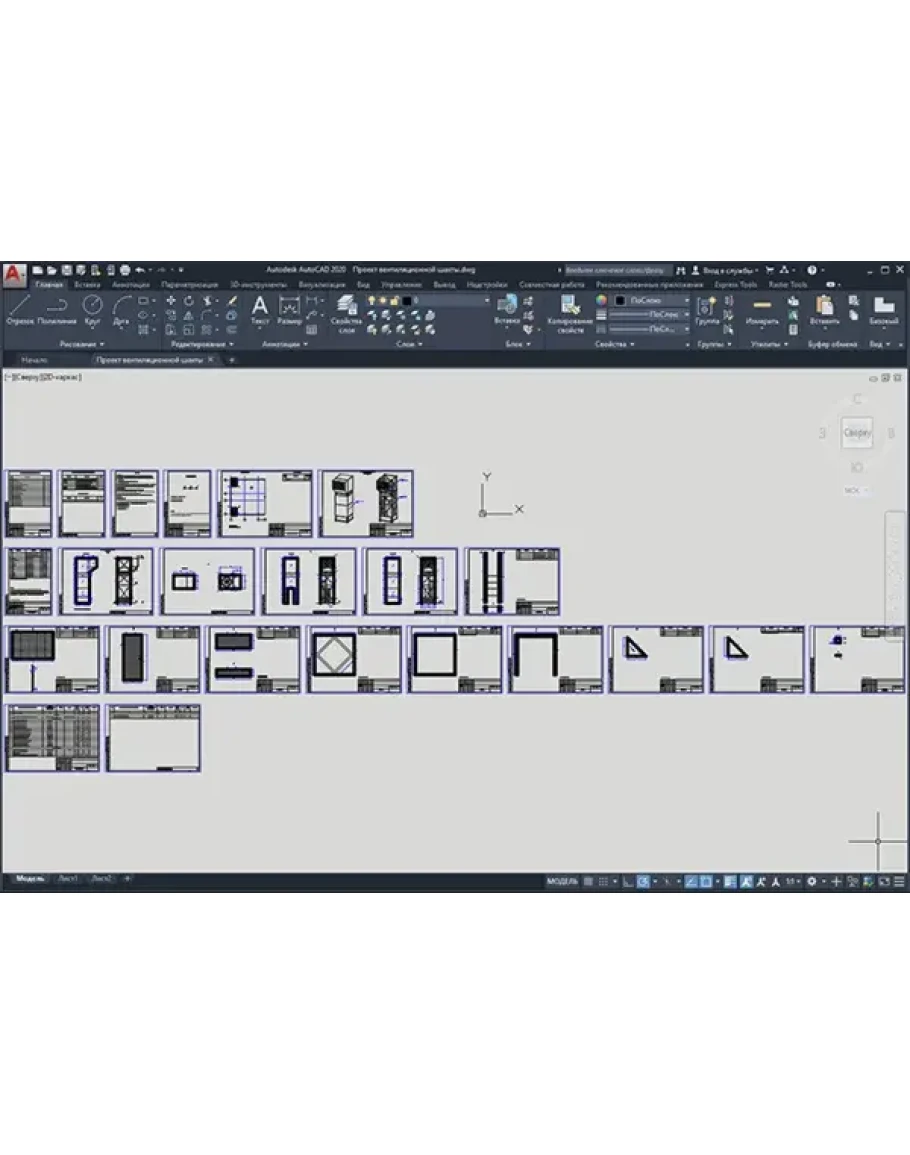
Task: Click Сверху face on the ViewCube
Action: click(x=857, y=433)
